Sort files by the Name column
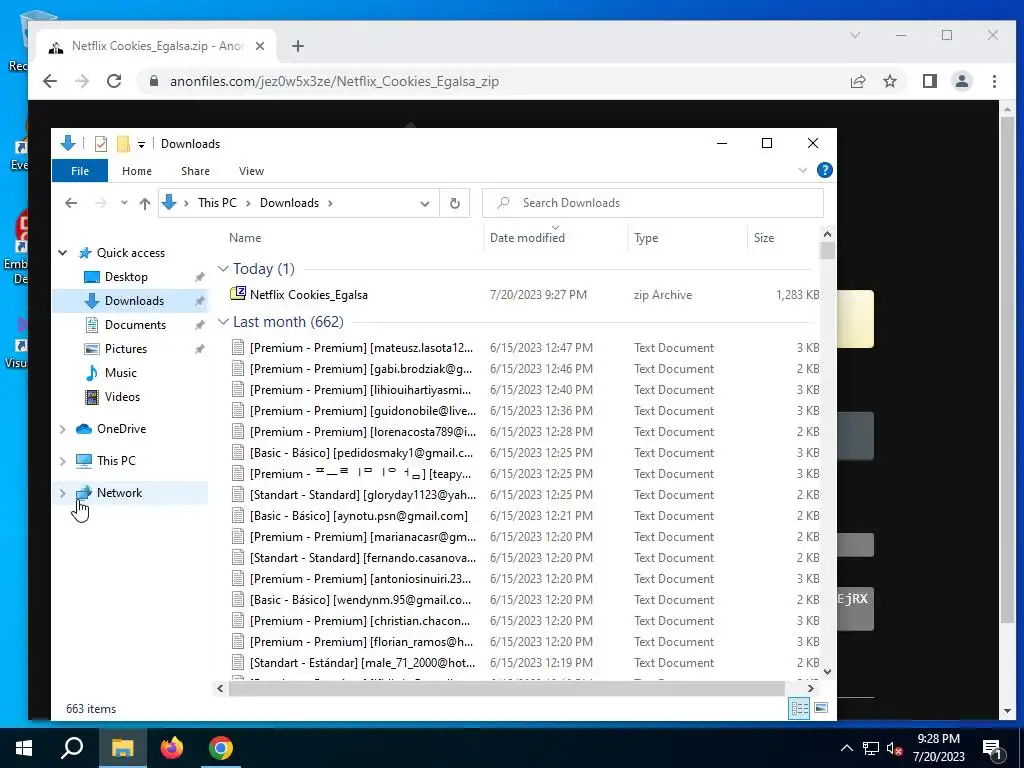 245,238
